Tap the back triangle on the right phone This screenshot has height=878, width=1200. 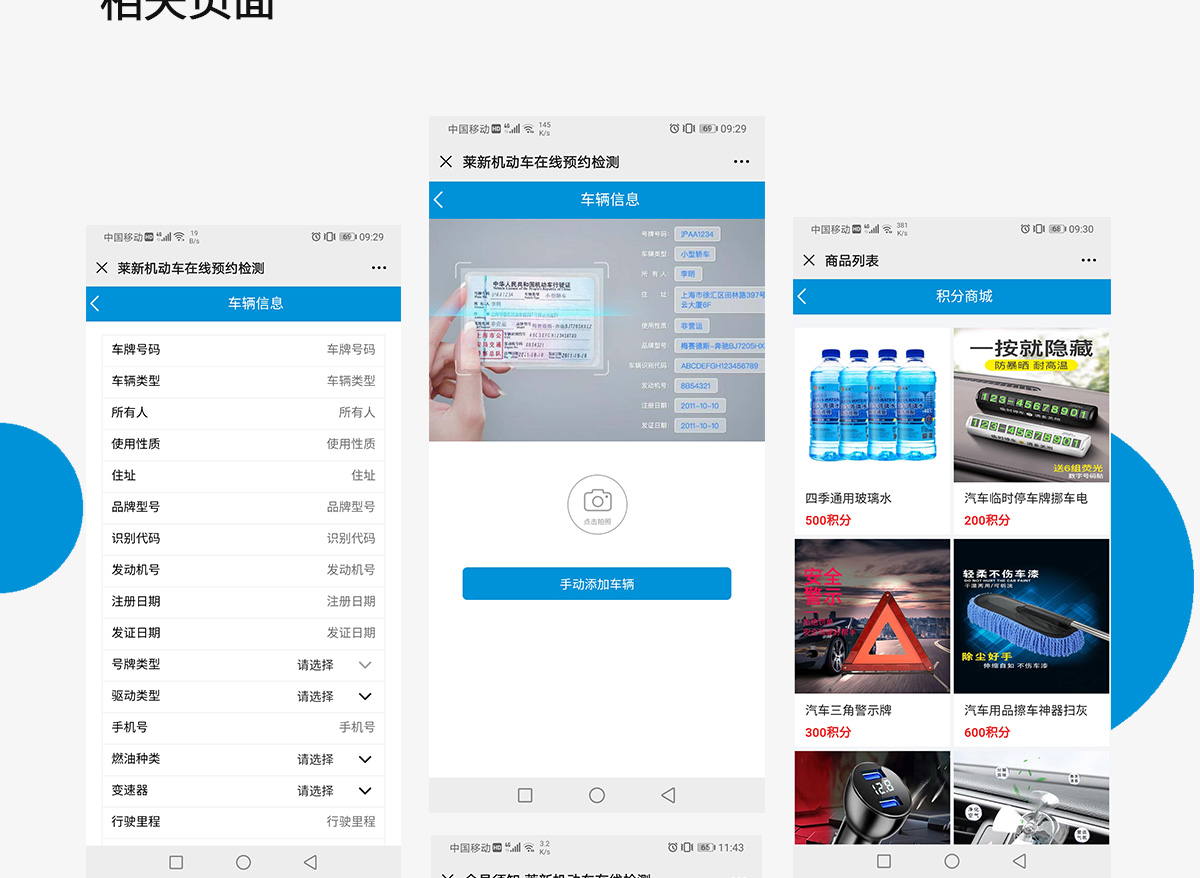pos(1019,861)
